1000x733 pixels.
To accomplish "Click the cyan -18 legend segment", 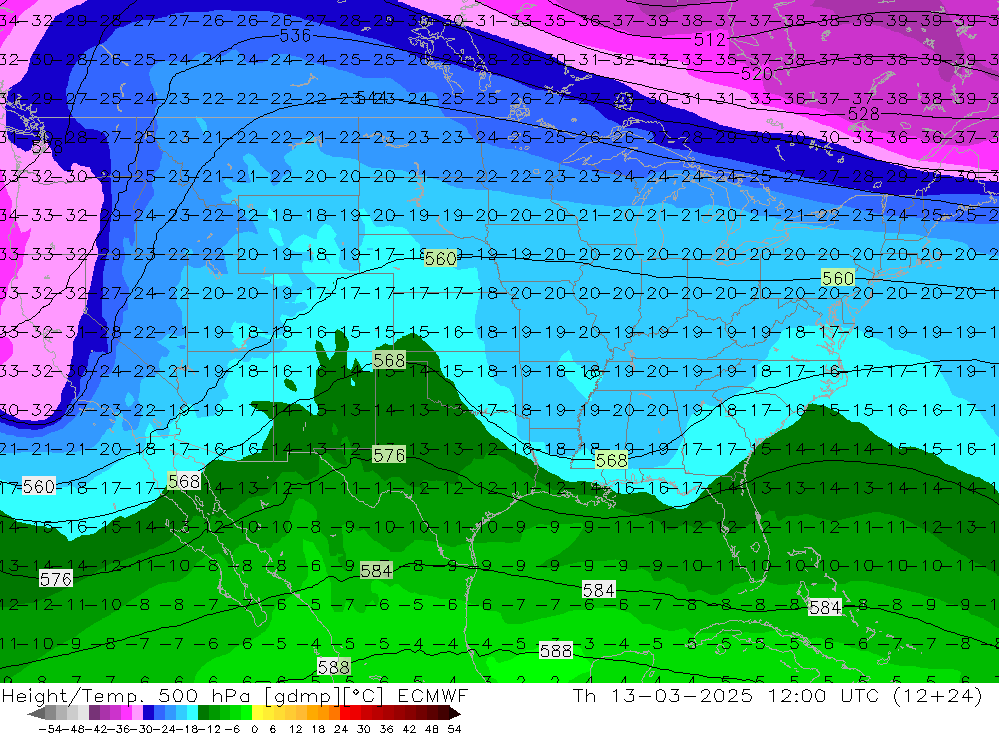I will pos(192,713).
